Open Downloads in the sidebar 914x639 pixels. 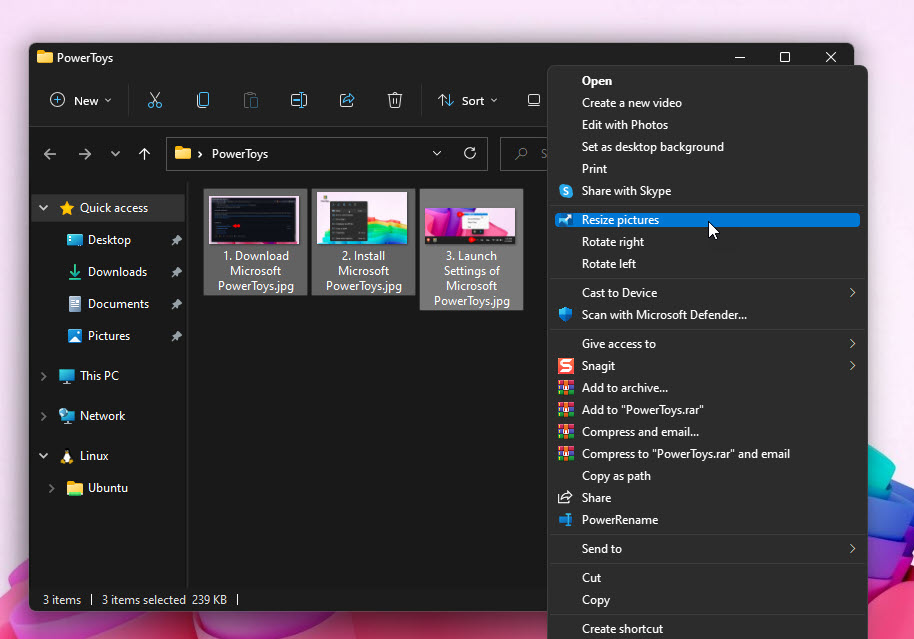click(117, 272)
